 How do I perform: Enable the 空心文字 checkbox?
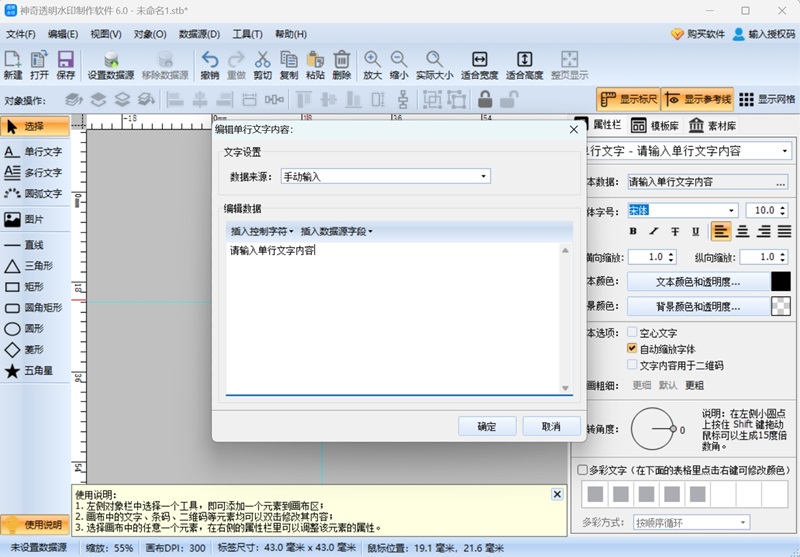632,333
